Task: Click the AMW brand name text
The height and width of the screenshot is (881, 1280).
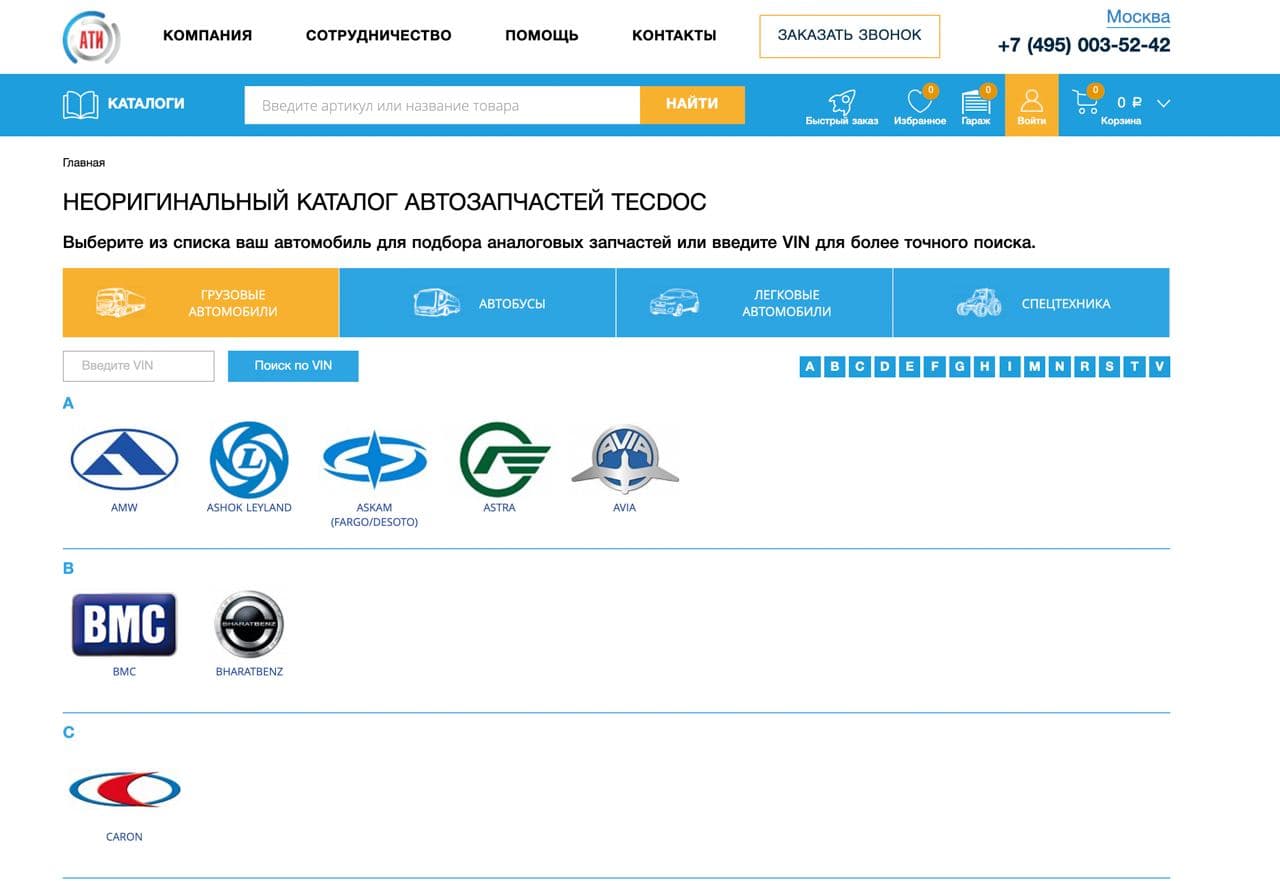Action: click(x=124, y=508)
